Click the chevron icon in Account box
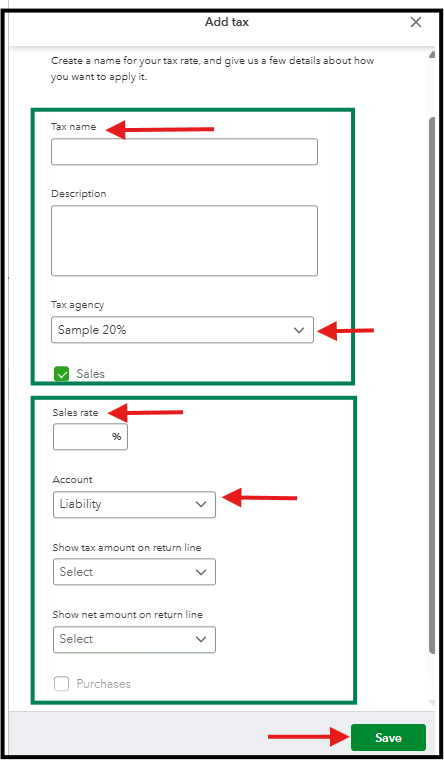Screen dimensions: 444x760 (x=201, y=505)
